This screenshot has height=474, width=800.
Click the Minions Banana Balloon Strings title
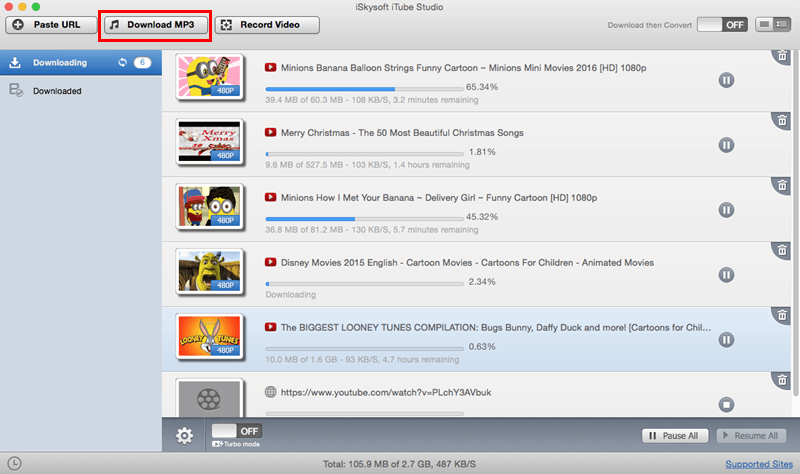[463, 68]
